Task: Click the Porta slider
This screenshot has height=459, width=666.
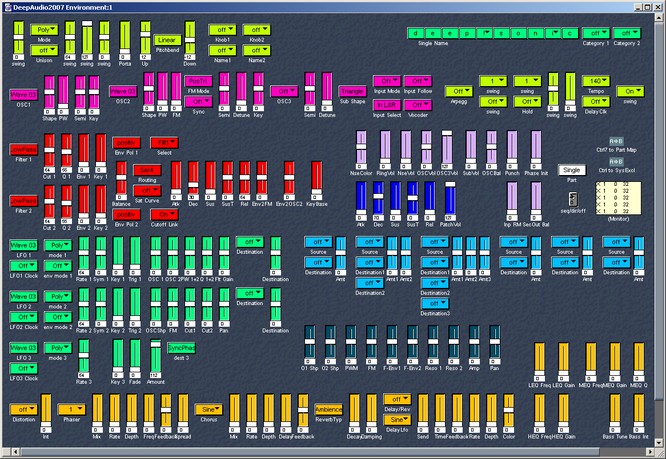Action: pos(124,38)
